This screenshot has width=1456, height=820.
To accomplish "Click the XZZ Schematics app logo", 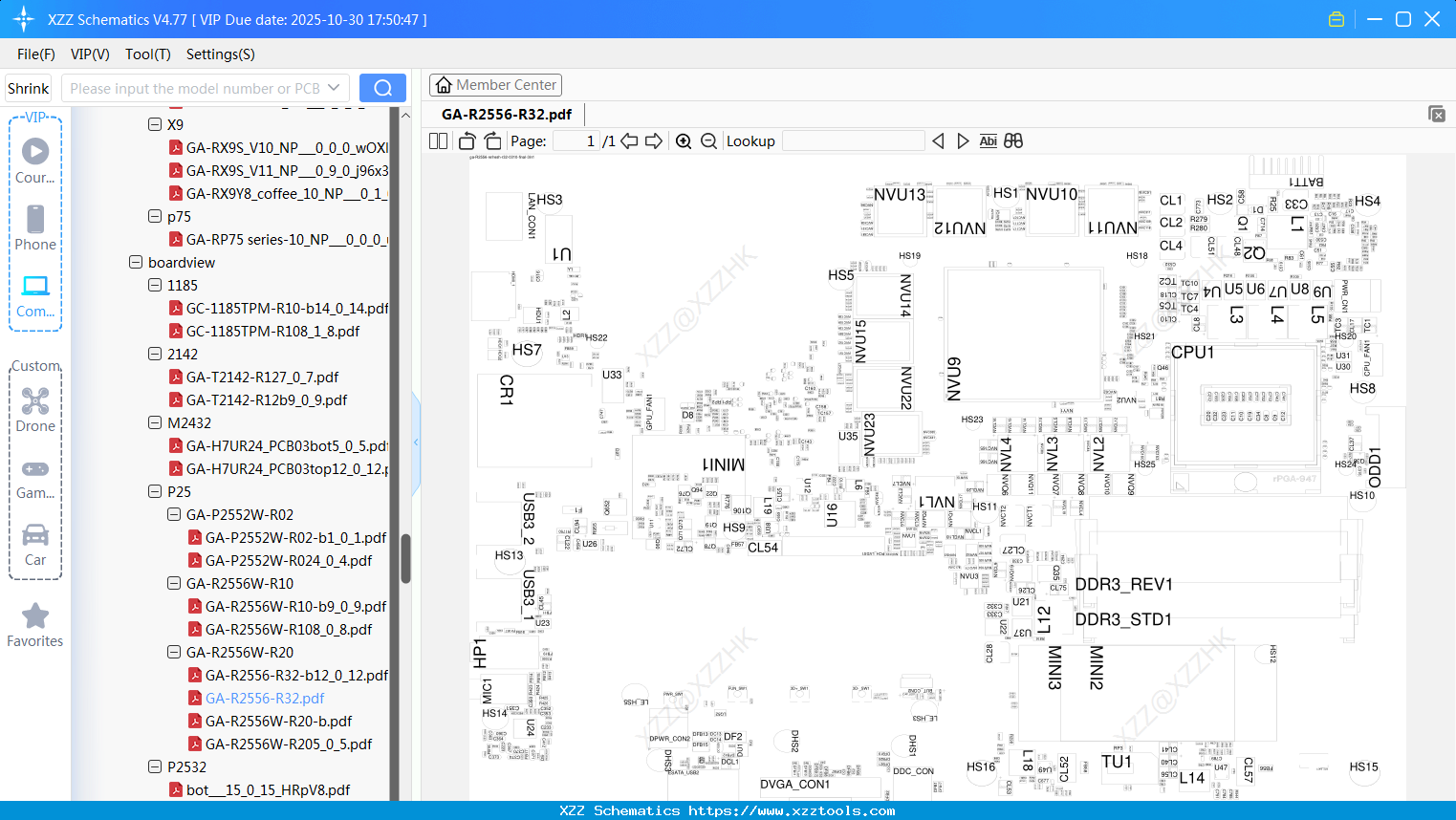I will pyautogui.click(x=24, y=19).
